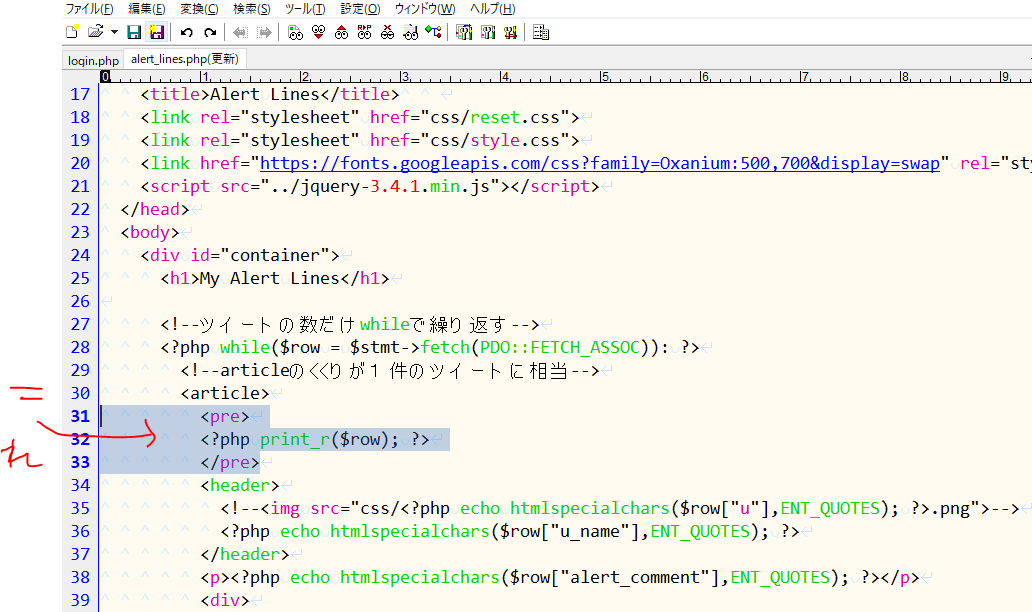This screenshot has height=612, width=1032.
Task: Redo the last undone edit
Action: click(x=210, y=32)
